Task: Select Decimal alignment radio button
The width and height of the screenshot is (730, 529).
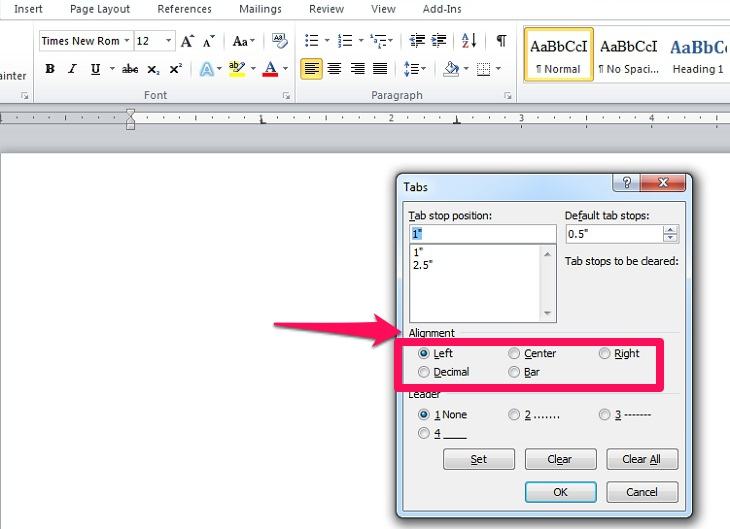Action: point(424,372)
